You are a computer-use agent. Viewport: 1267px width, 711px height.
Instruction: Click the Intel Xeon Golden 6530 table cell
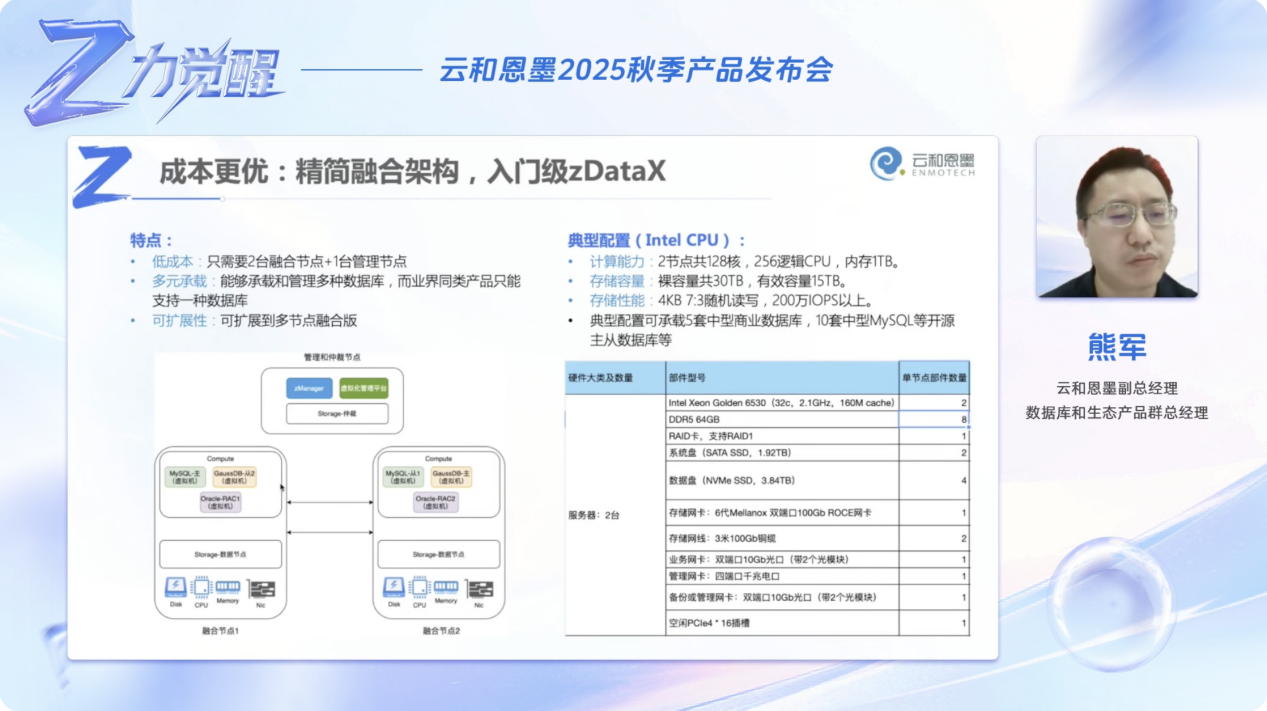coord(781,402)
